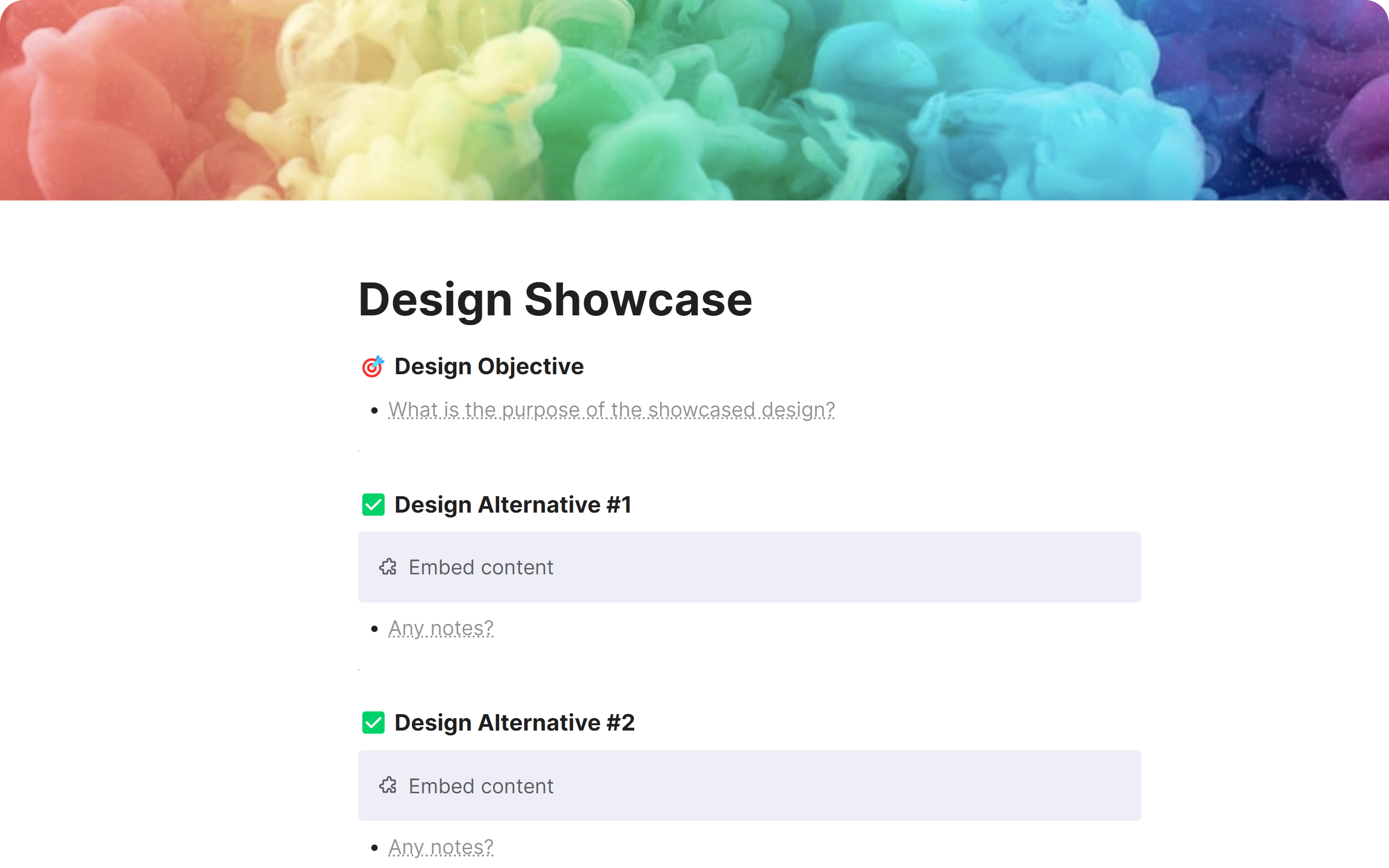This screenshot has width=1389, height=868.
Task: Click the puzzle icon in the first Embed content block
Action: tap(388, 567)
